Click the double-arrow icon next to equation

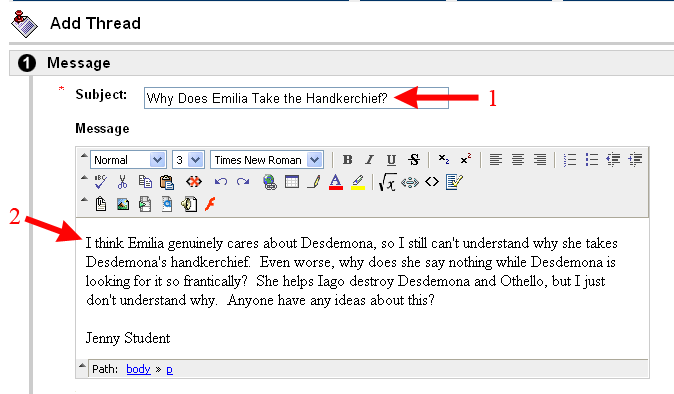410,182
